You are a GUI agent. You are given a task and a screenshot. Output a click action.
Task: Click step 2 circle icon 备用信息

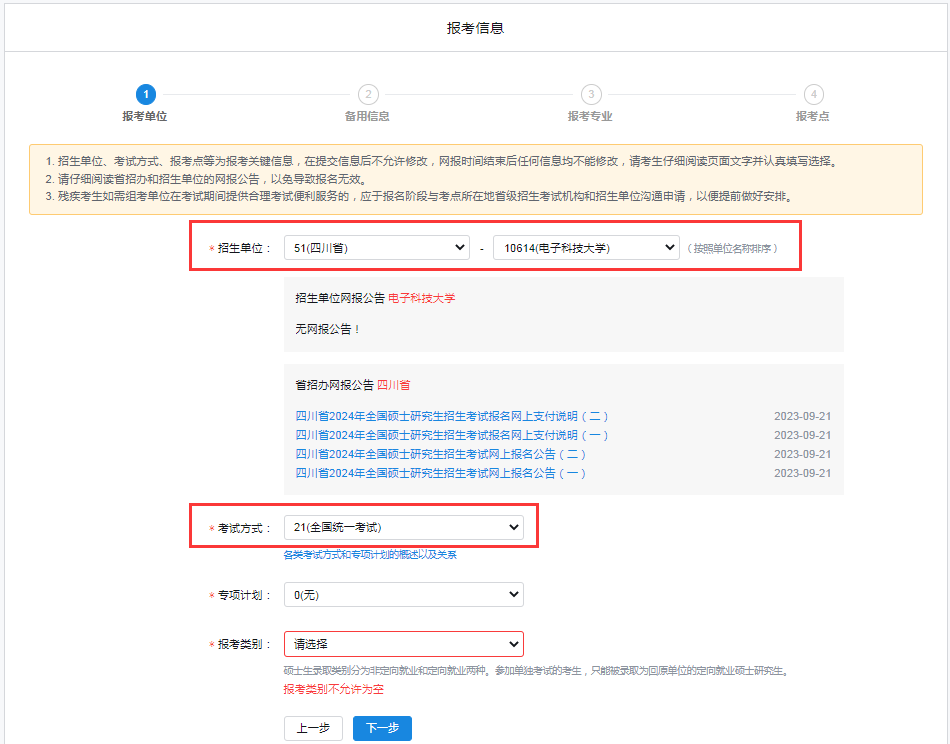pyautogui.click(x=368, y=94)
